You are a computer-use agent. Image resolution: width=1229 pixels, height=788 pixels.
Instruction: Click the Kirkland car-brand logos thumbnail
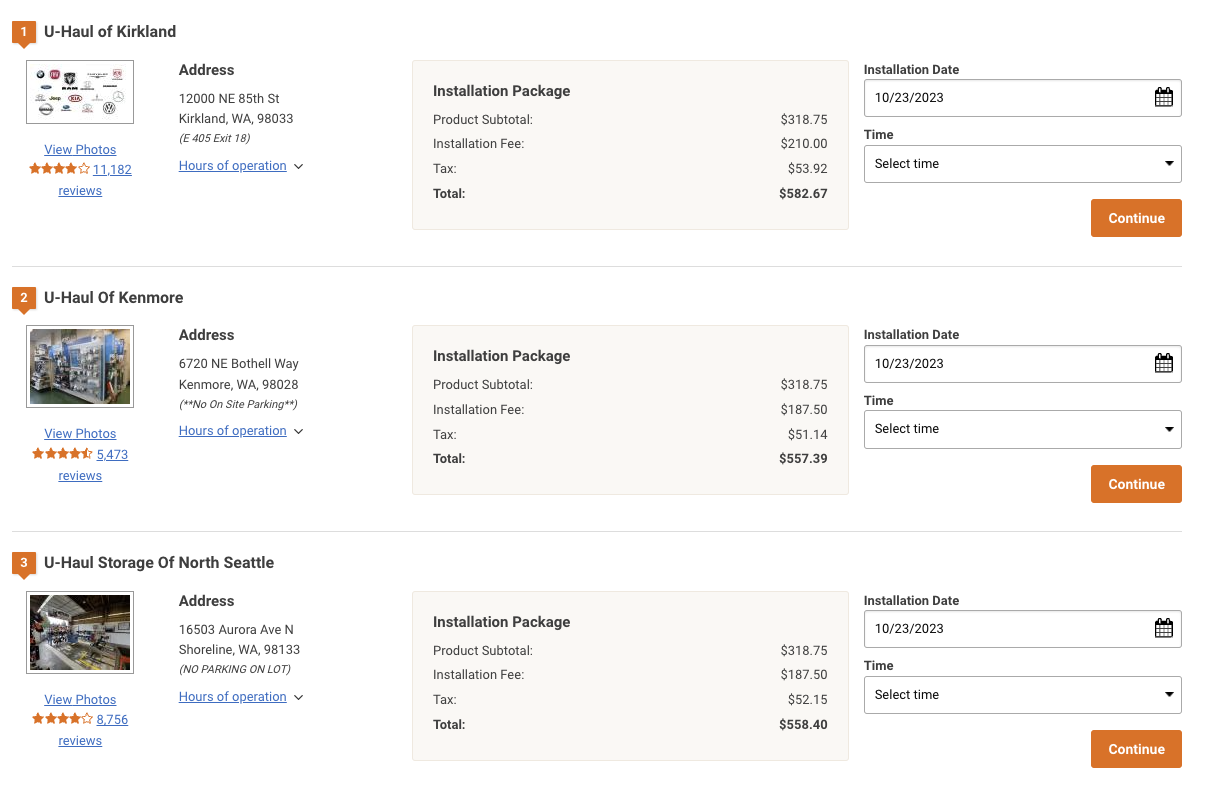coord(80,92)
